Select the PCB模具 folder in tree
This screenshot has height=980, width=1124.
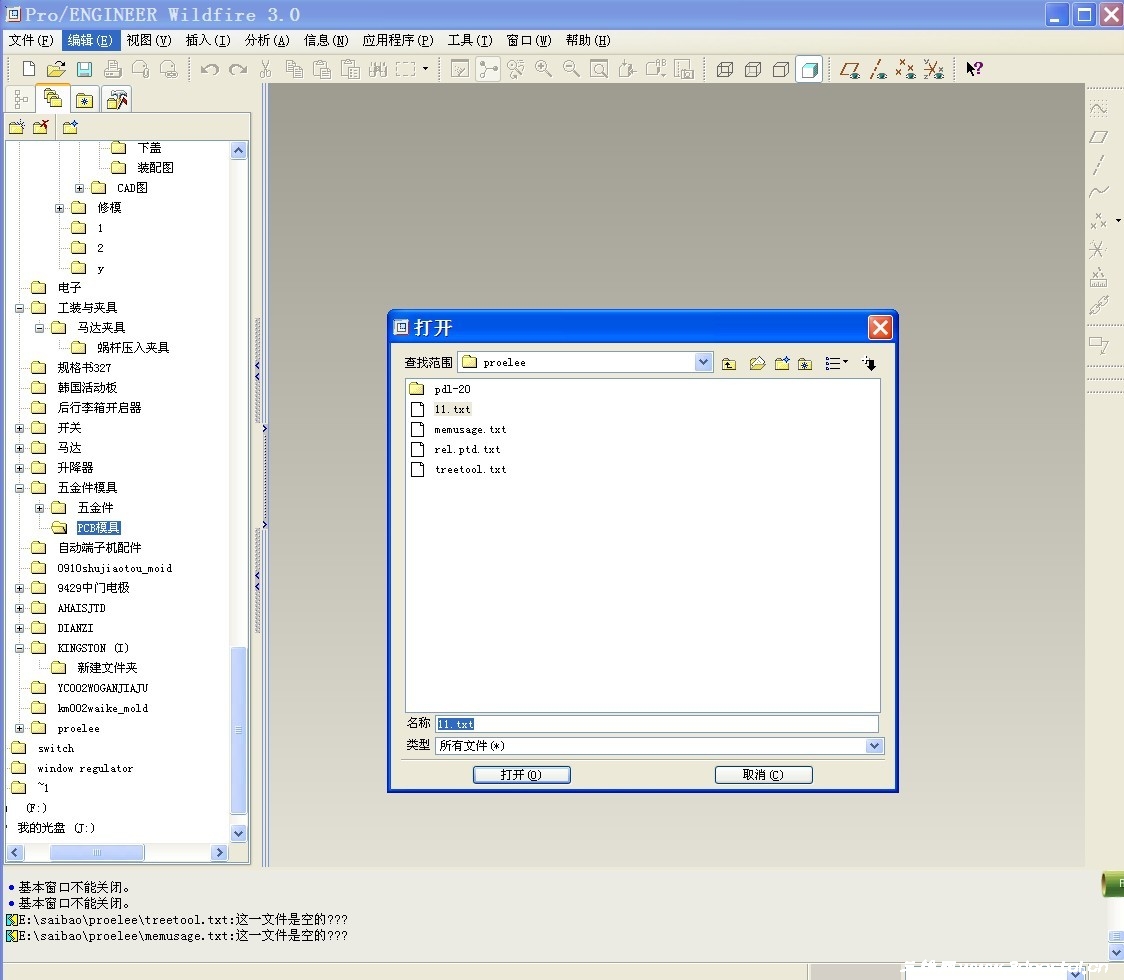[98, 528]
